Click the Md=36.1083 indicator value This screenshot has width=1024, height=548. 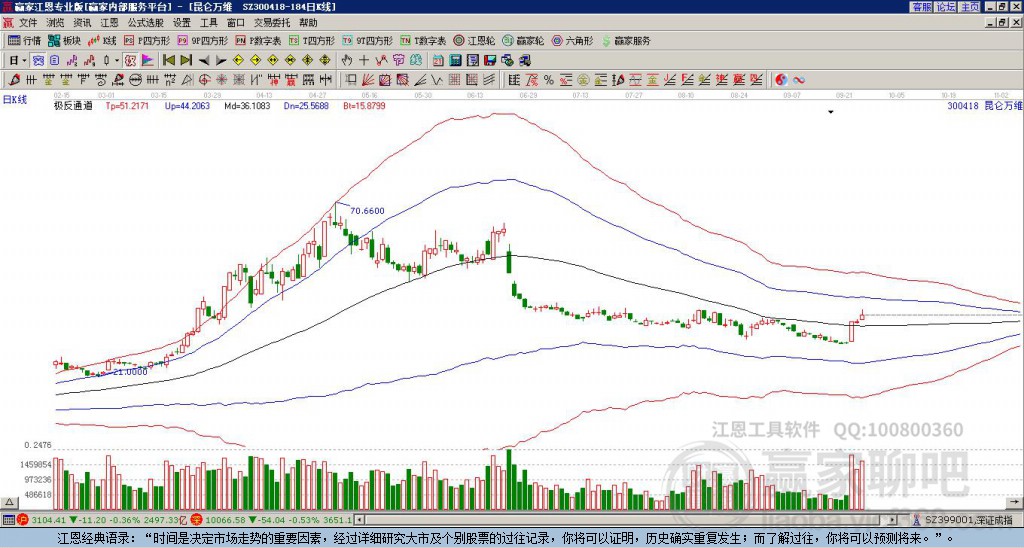tap(247, 105)
